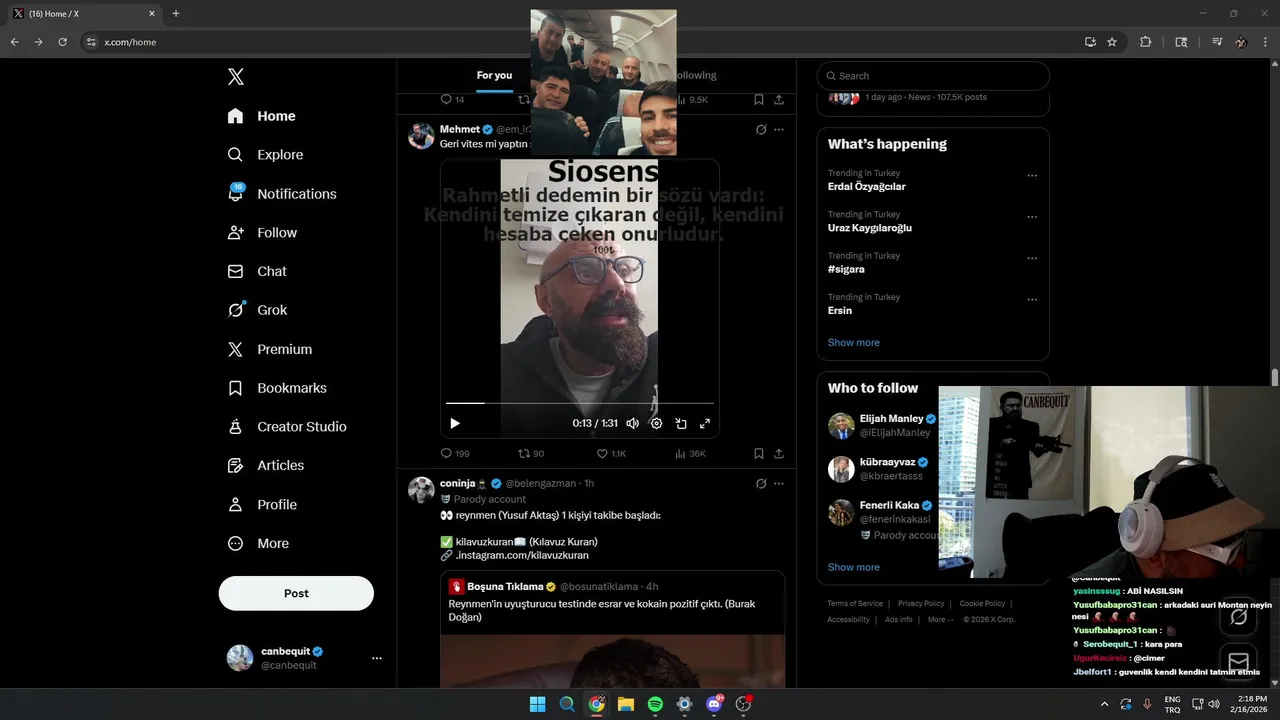Enter video fullscreen mode

pos(705,424)
